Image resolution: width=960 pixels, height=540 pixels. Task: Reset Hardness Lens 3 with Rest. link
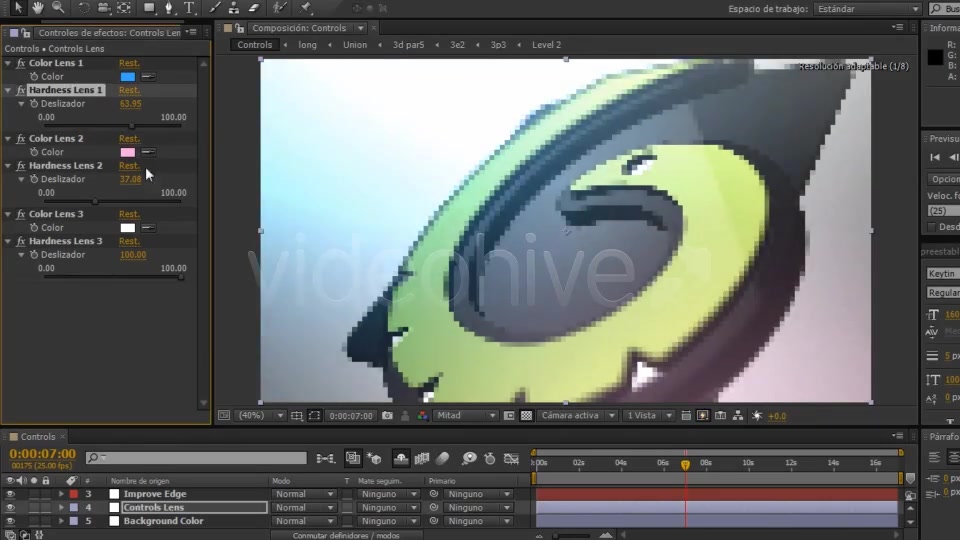pos(129,241)
